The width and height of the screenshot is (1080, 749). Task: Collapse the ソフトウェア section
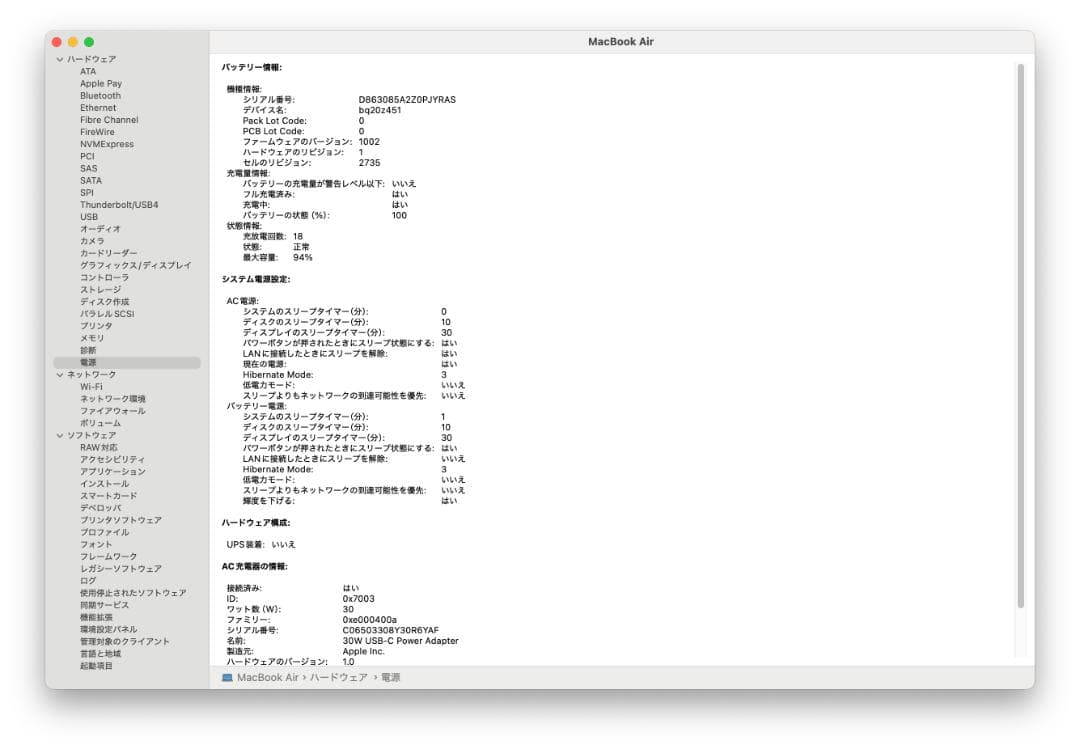pyautogui.click(x=60, y=435)
